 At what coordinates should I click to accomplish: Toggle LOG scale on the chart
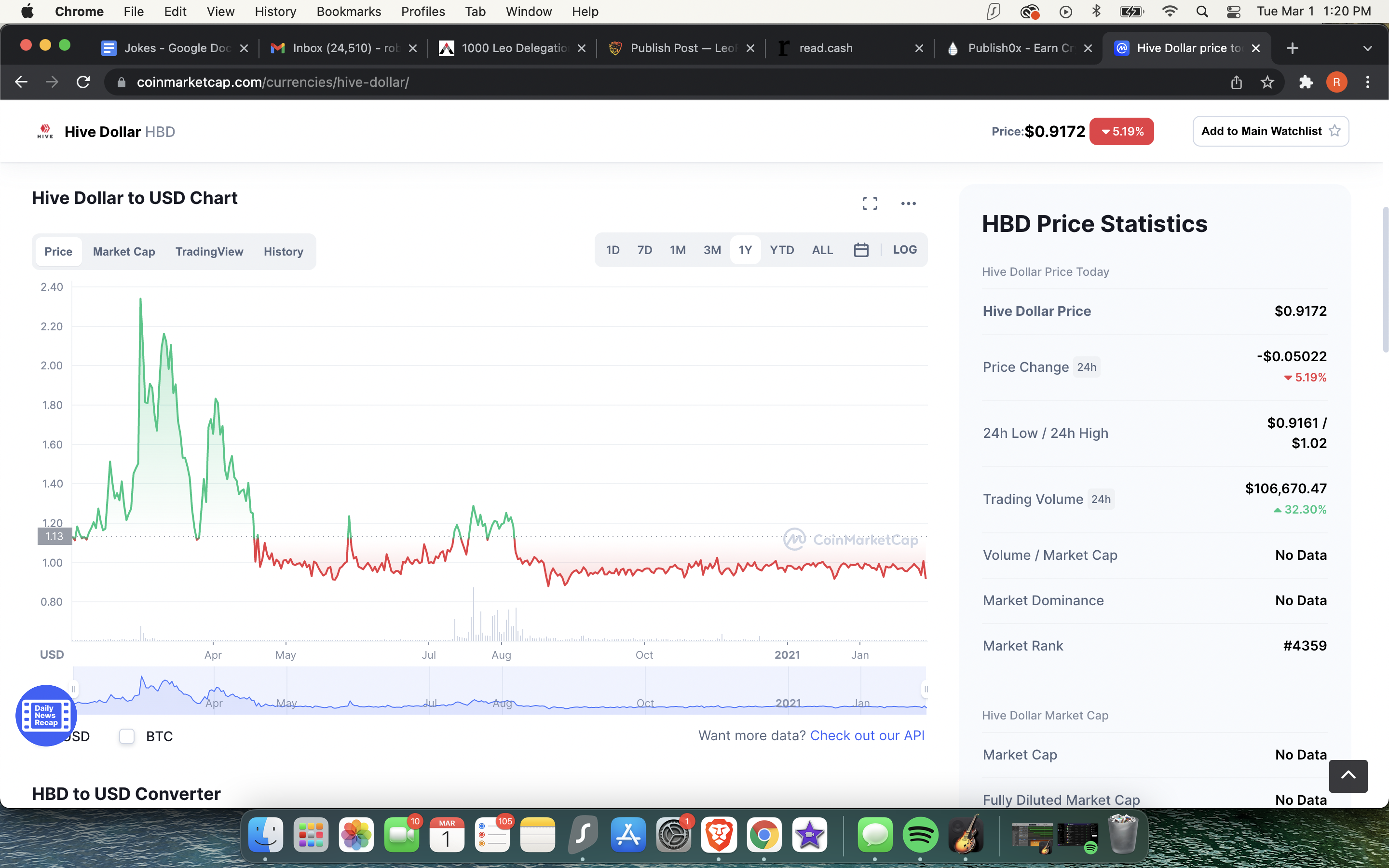pyautogui.click(x=905, y=250)
